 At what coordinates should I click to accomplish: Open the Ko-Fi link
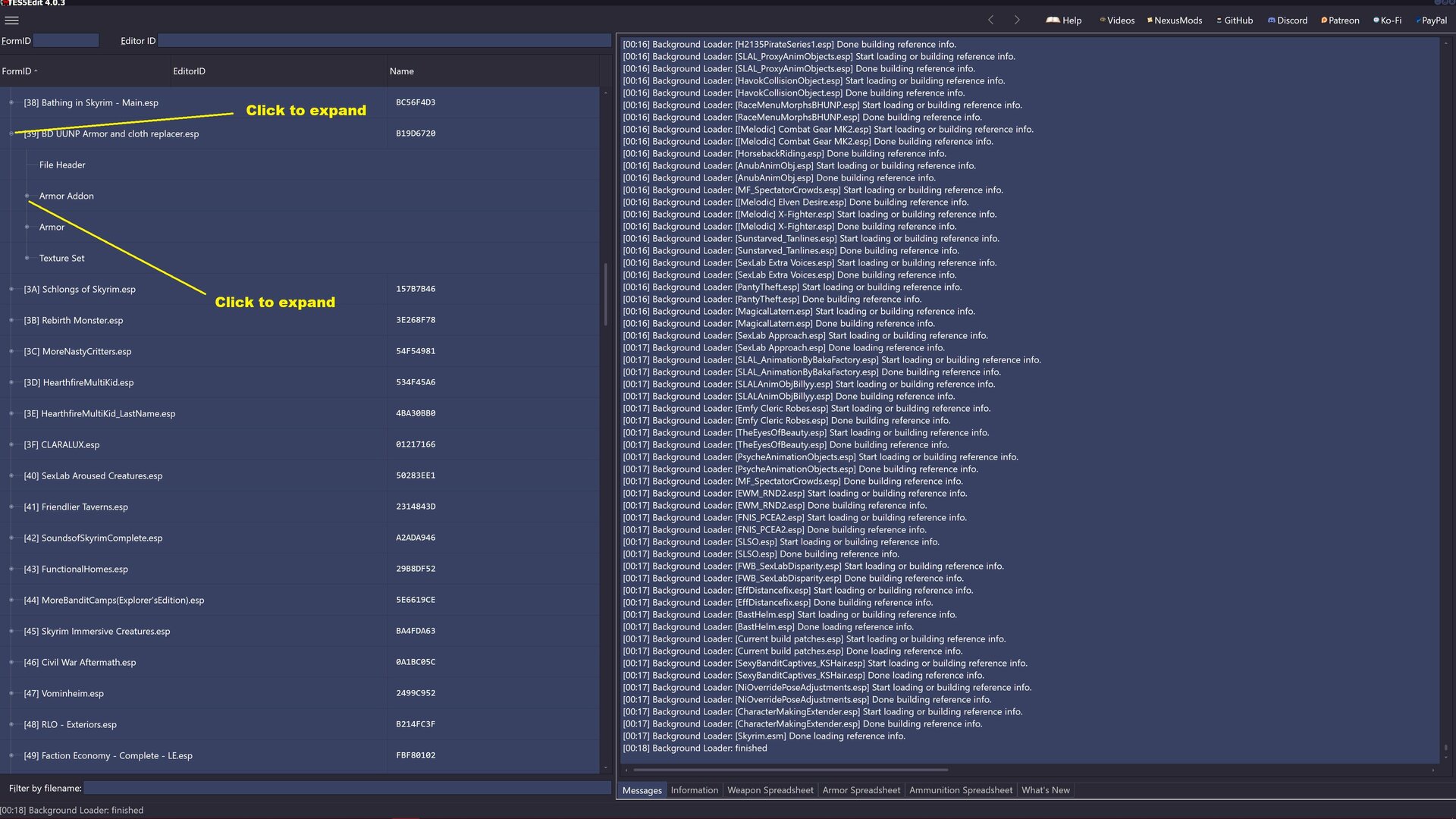(x=1387, y=20)
